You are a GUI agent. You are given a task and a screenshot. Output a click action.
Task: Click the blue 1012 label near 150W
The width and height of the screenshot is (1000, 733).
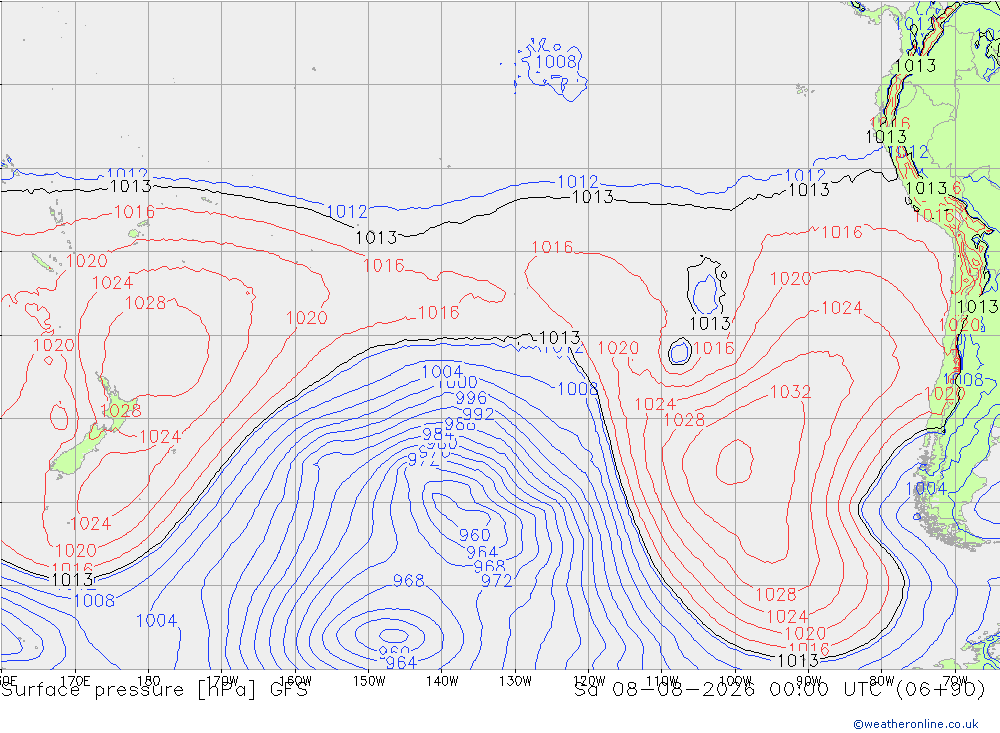[347, 211]
